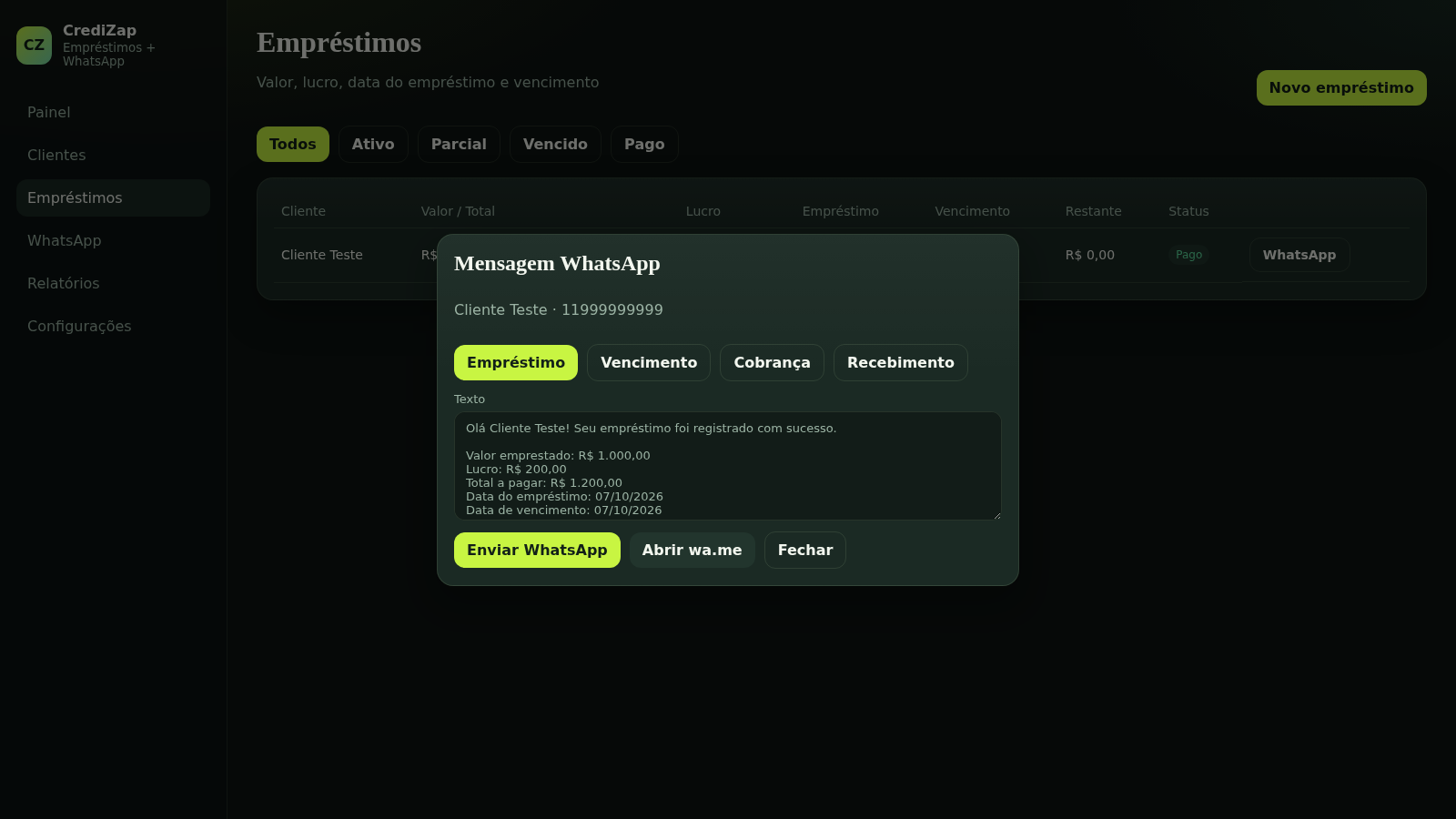Viewport: 1456px width, 819px height.
Task: Click Cliente Teste table cell
Action: (x=322, y=255)
